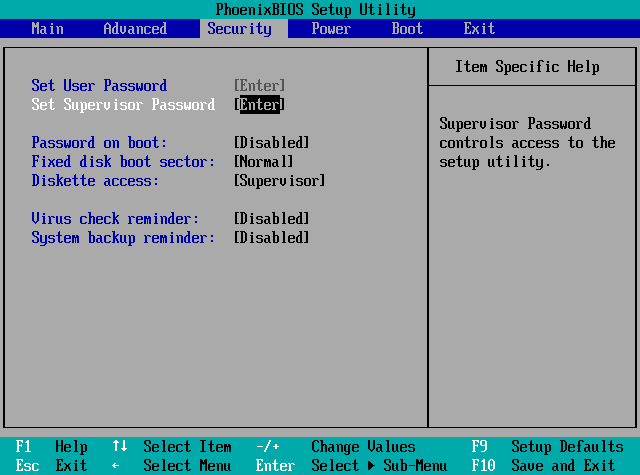Click the Enter key hint in footer
640x475 pixels.
(x=275, y=466)
